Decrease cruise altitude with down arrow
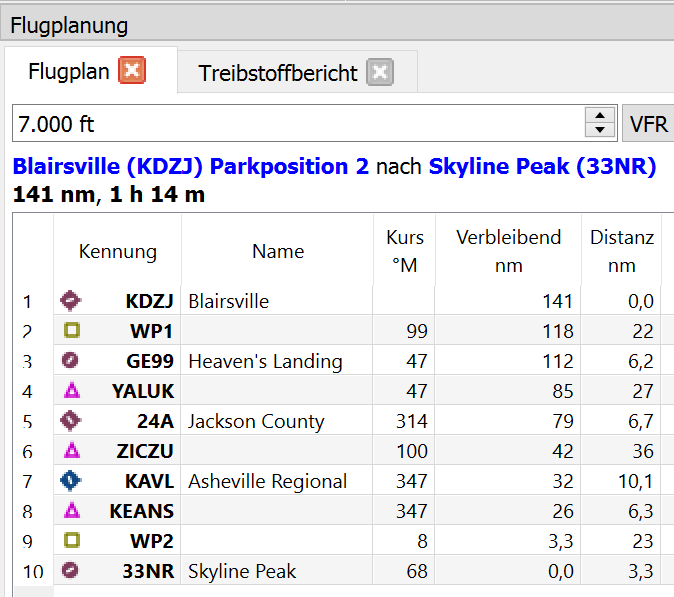This screenshot has height=597, width=674. click(600, 129)
